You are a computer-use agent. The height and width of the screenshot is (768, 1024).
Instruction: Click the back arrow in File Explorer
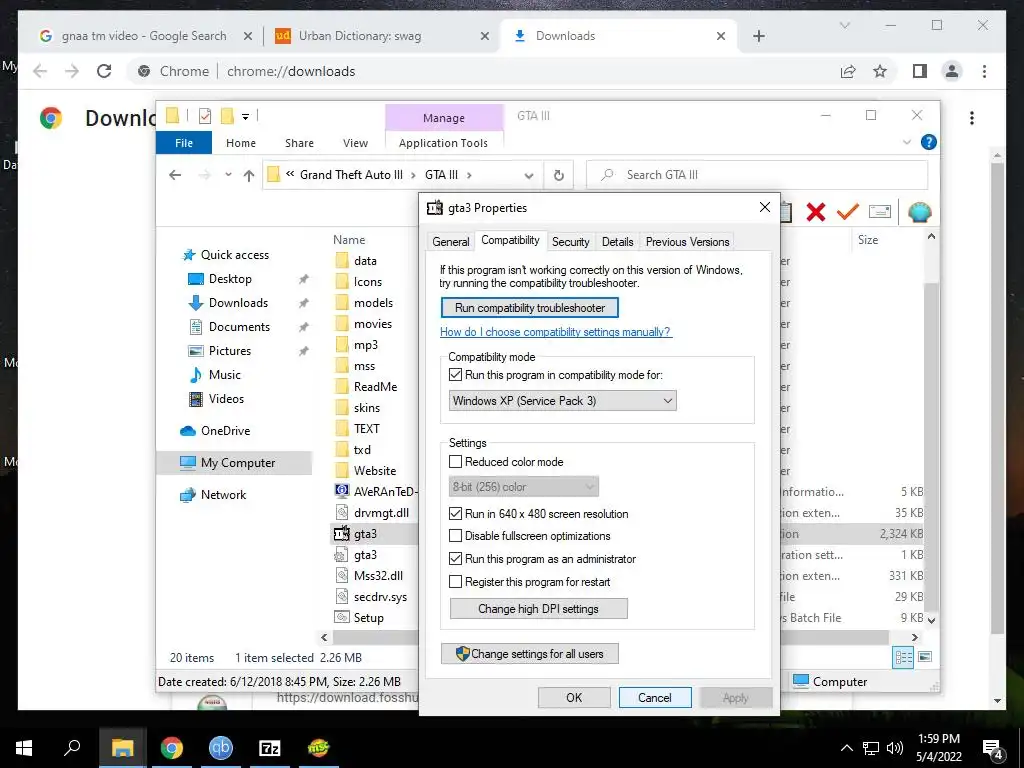tap(175, 175)
